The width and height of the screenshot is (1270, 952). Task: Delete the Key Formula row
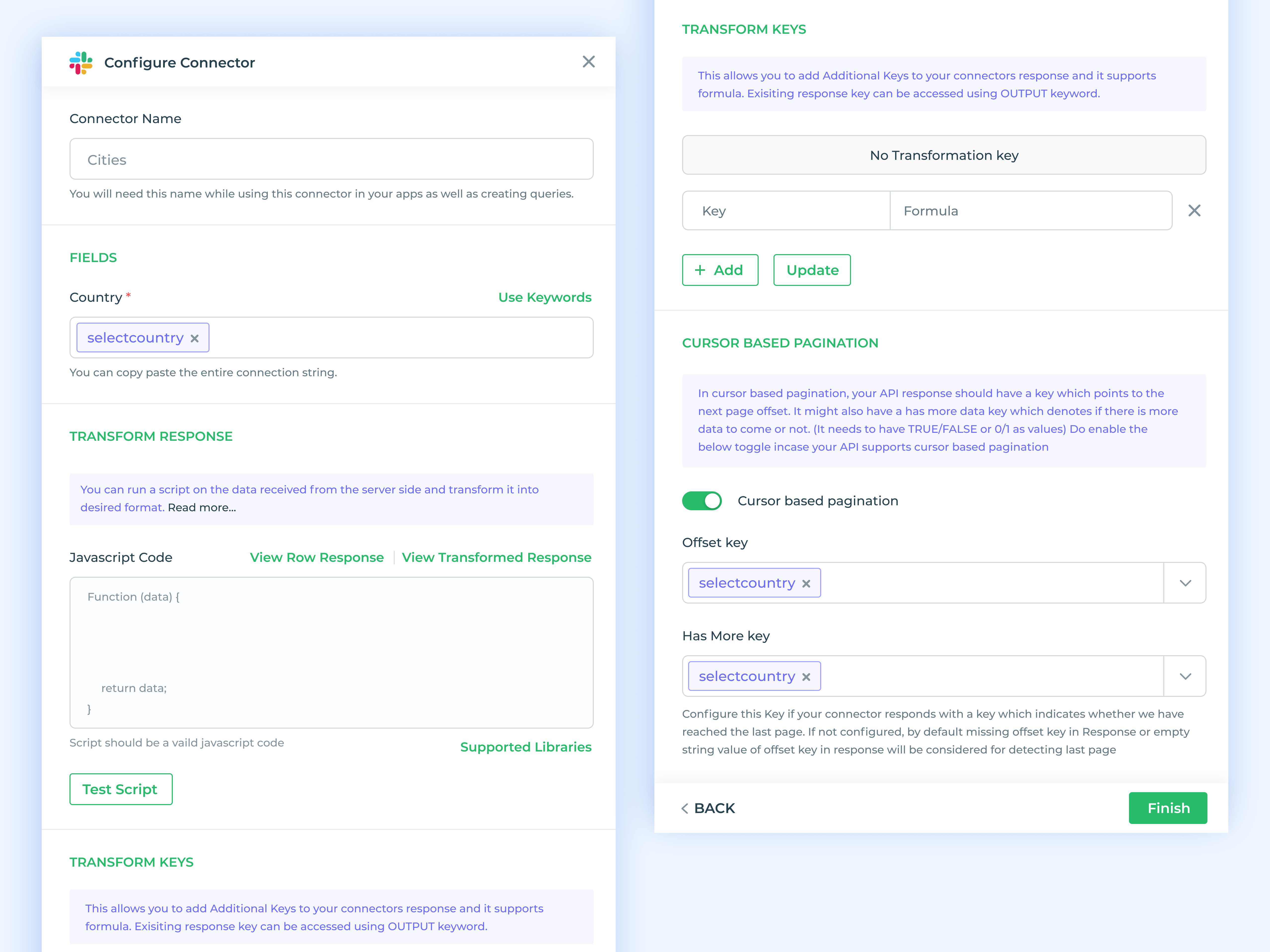click(1194, 211)
